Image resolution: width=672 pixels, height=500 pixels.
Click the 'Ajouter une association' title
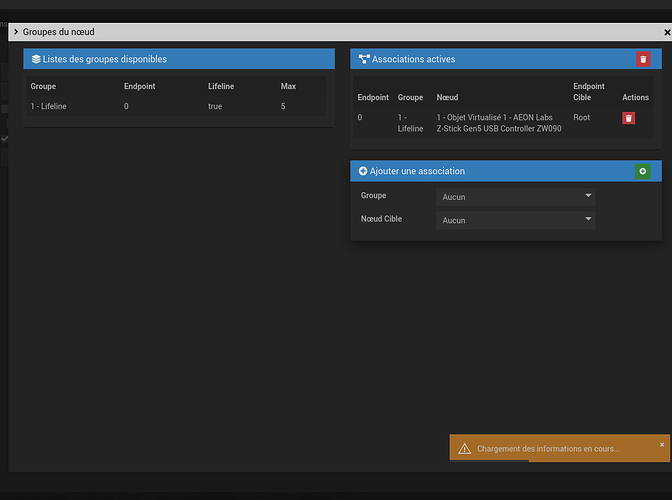417,171
